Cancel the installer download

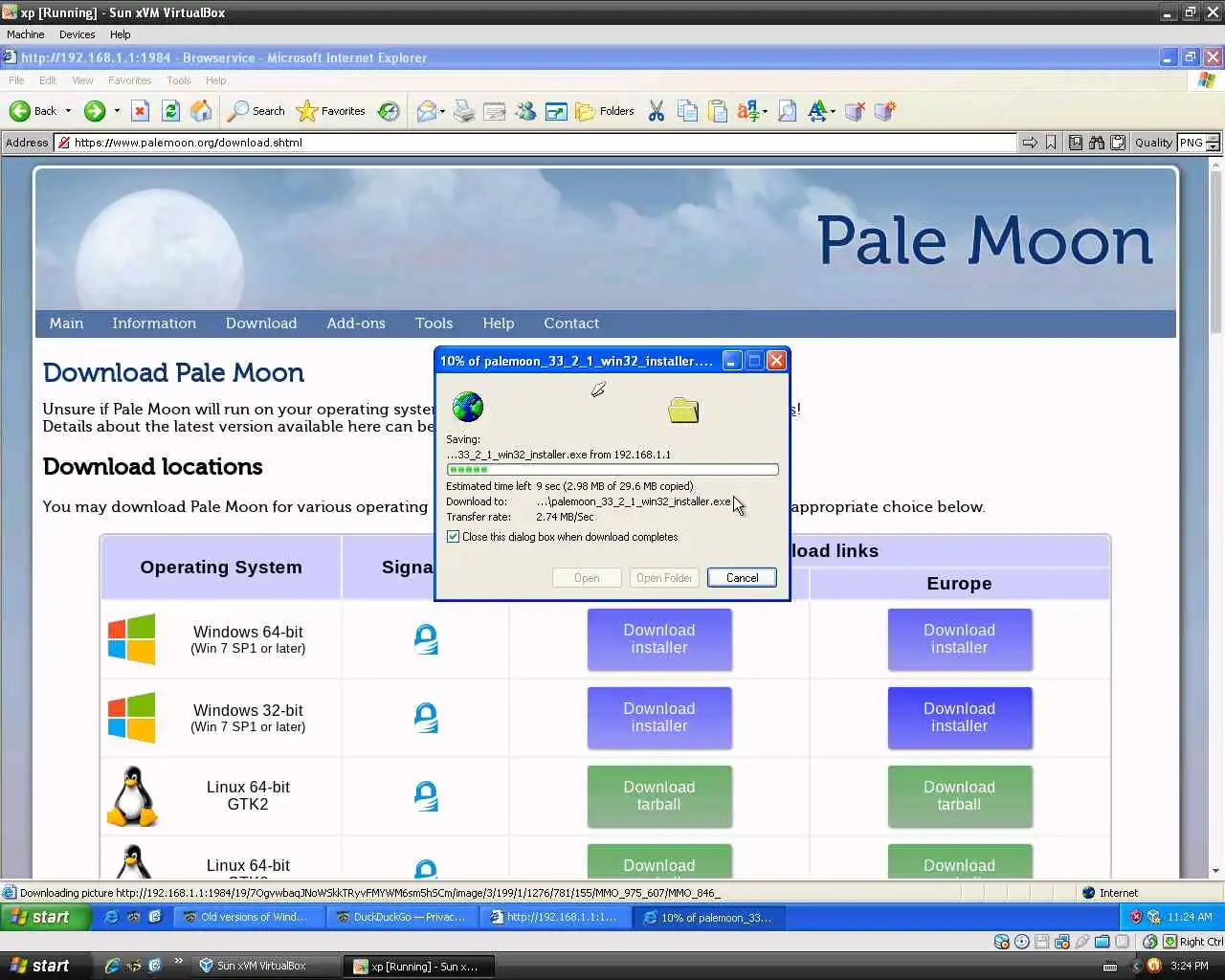(x=742, y=578)
